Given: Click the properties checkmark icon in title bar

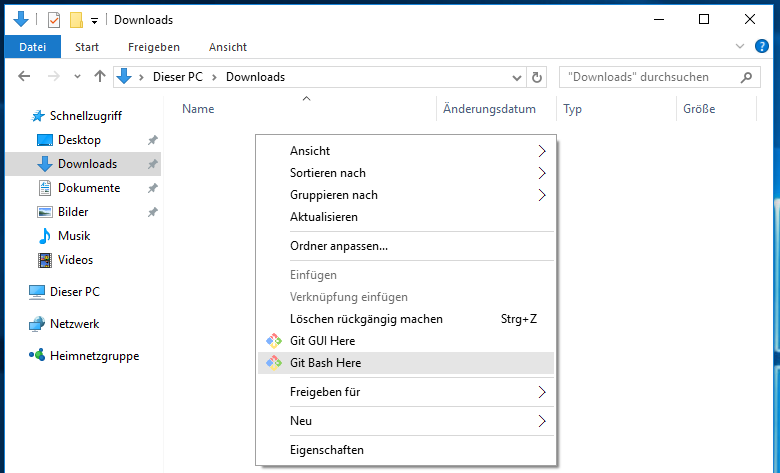Looking at the screenshot, I should pos(54,20).
